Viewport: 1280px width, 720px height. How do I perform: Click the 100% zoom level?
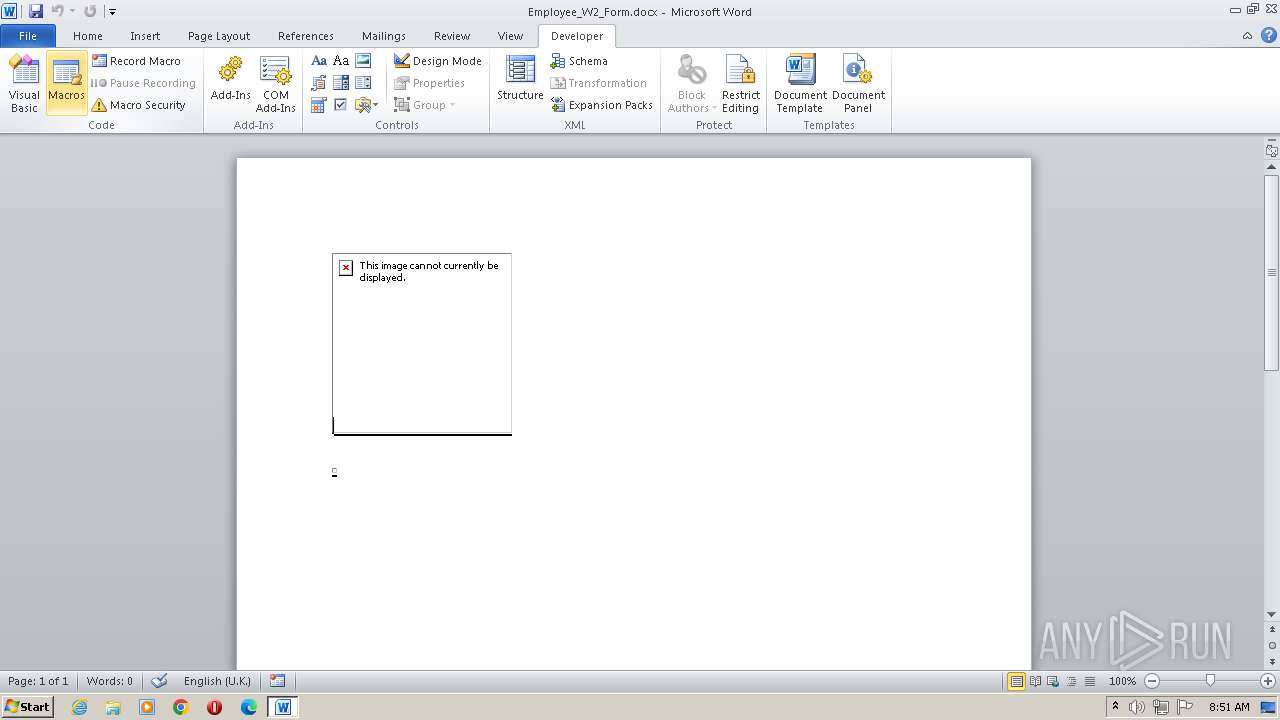pos(1122,681)
